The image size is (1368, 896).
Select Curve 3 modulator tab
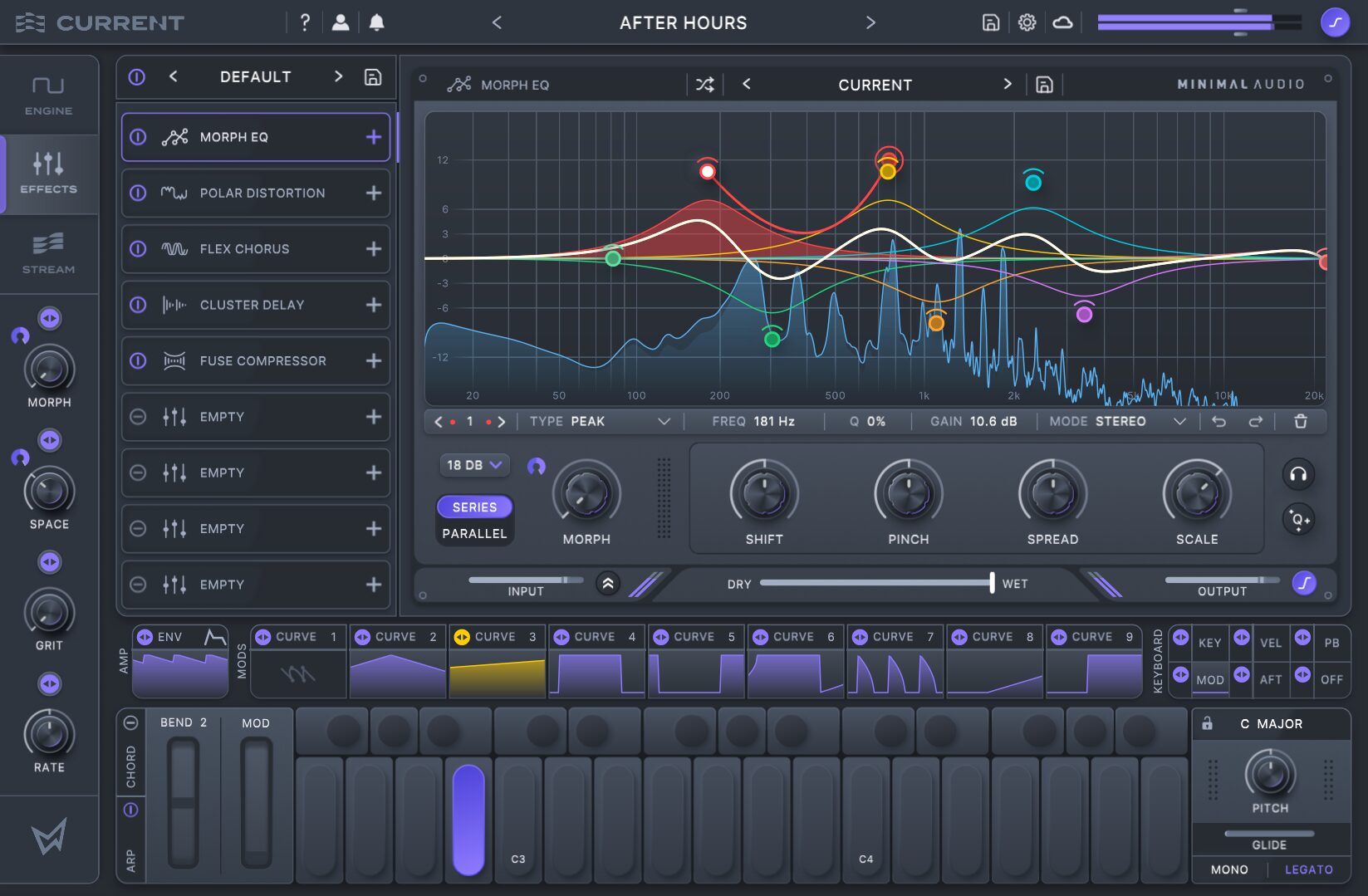497,637
